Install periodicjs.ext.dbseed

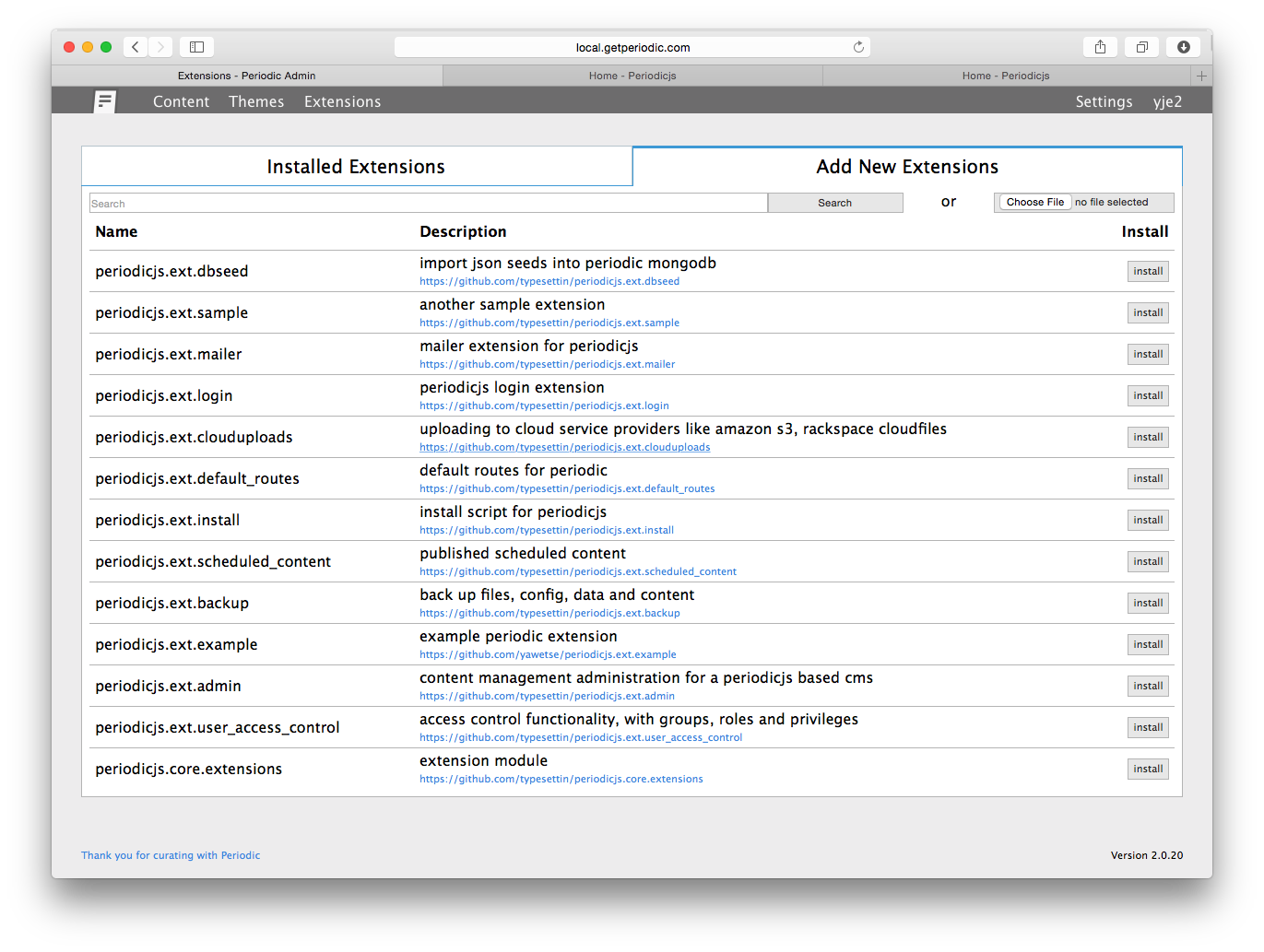(1148, 271)
